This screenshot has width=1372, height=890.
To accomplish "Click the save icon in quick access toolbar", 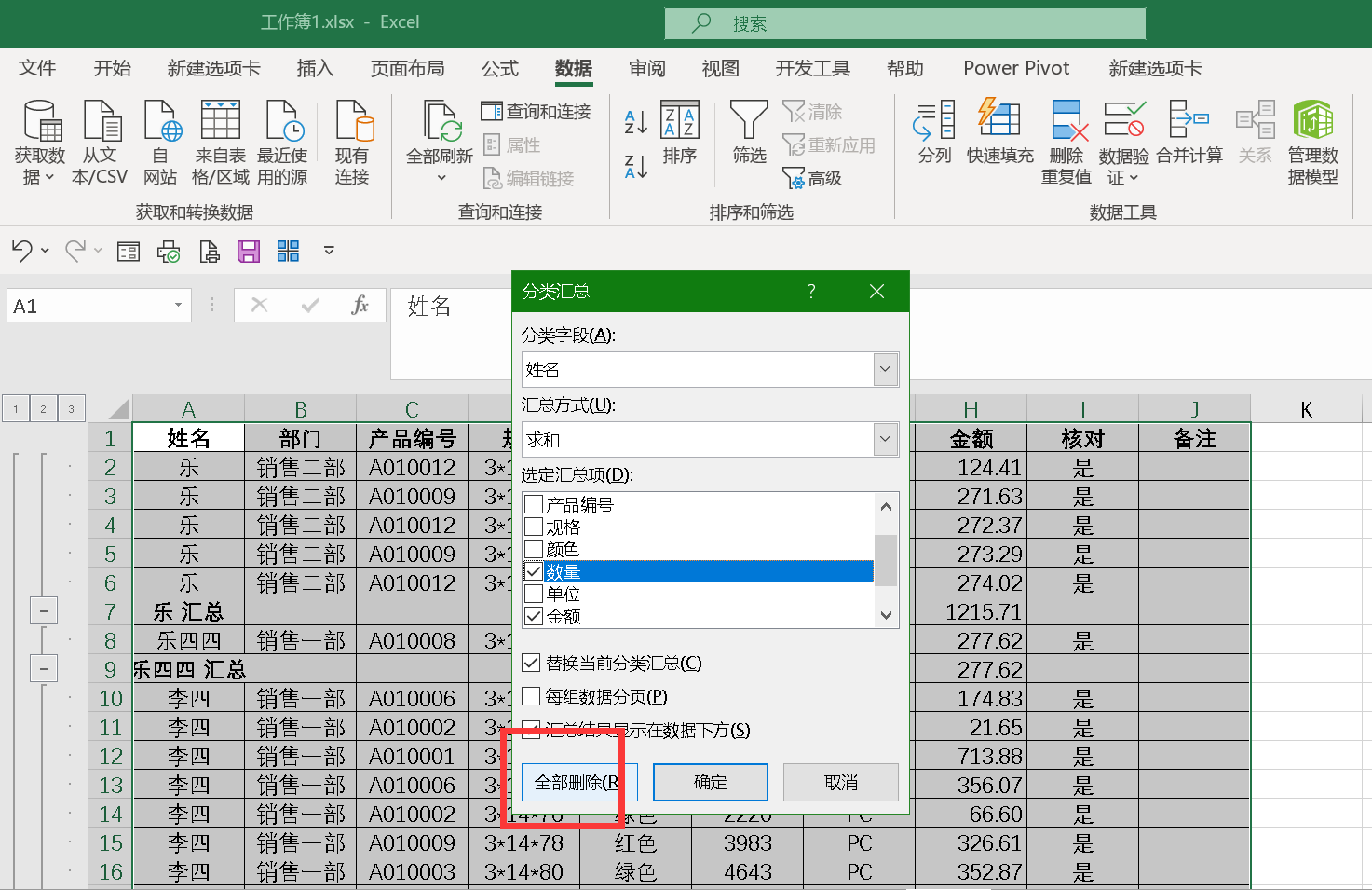I will (249, 251).
